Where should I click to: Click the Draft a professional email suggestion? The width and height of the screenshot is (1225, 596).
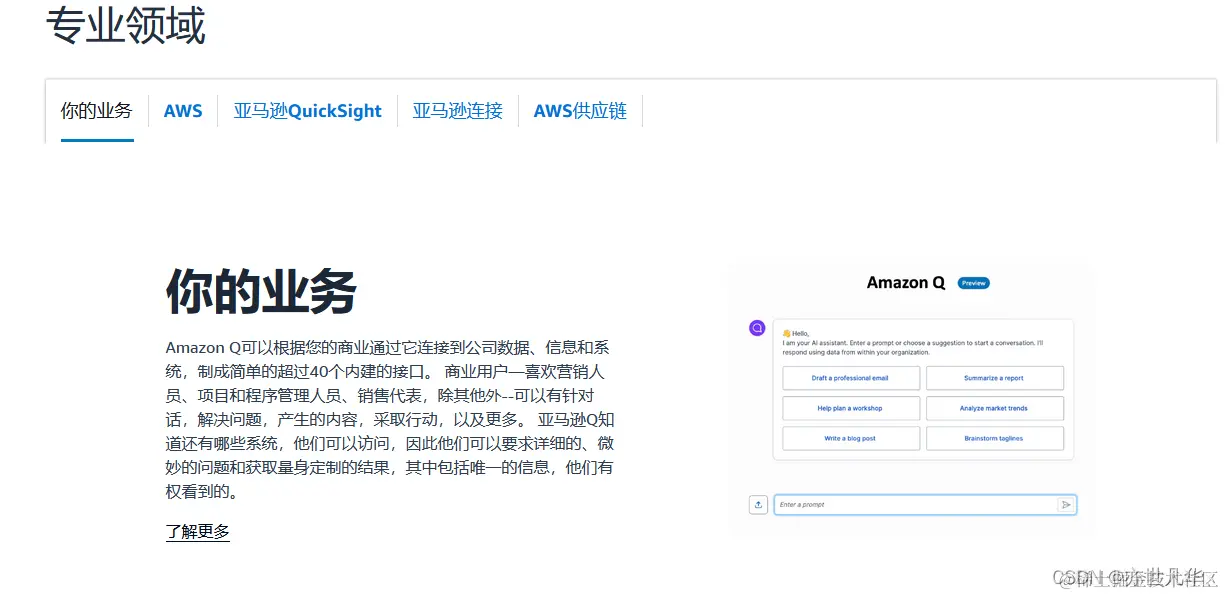pyautogui.click(x=850, y=378)
